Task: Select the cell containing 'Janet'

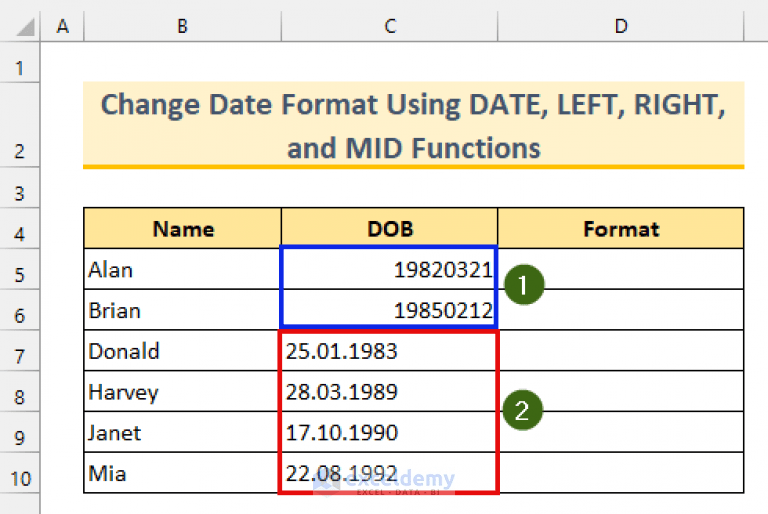Action: 183,432
